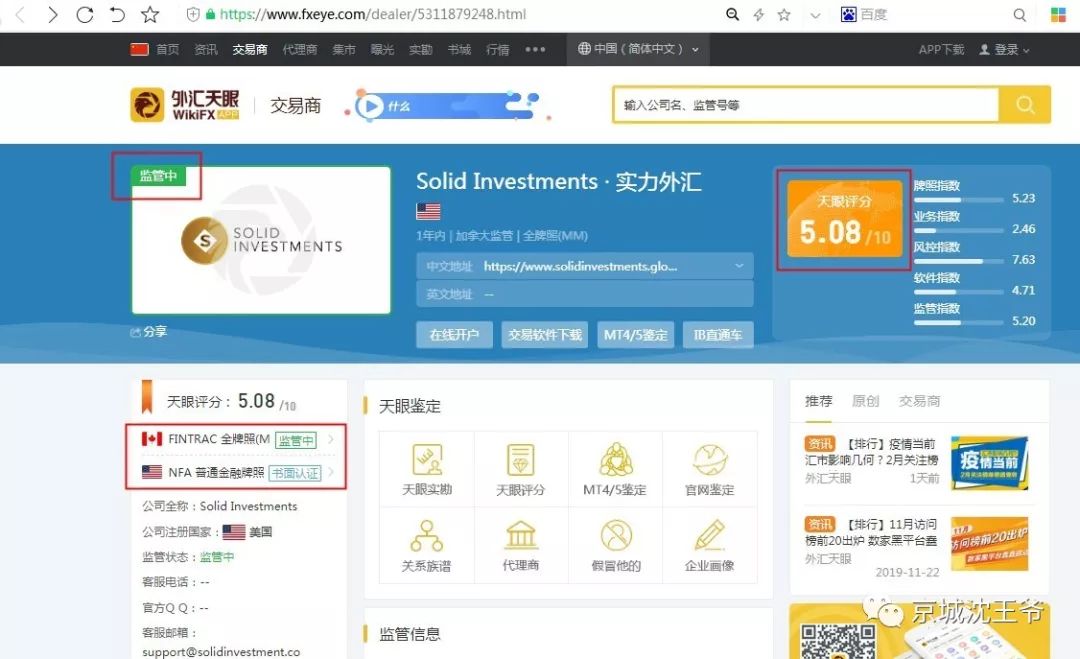Go back with the browser back arrow

(x=20, y=14)
